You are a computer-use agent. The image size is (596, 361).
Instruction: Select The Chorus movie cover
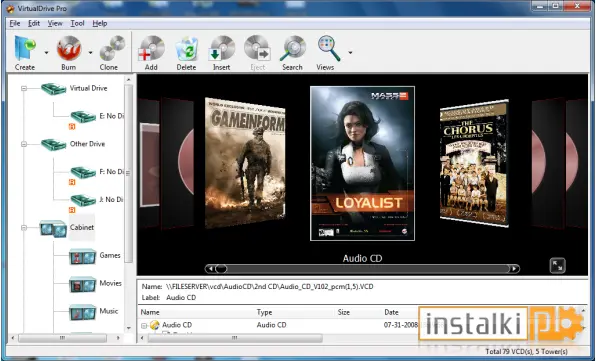click(x=474, y=163)
